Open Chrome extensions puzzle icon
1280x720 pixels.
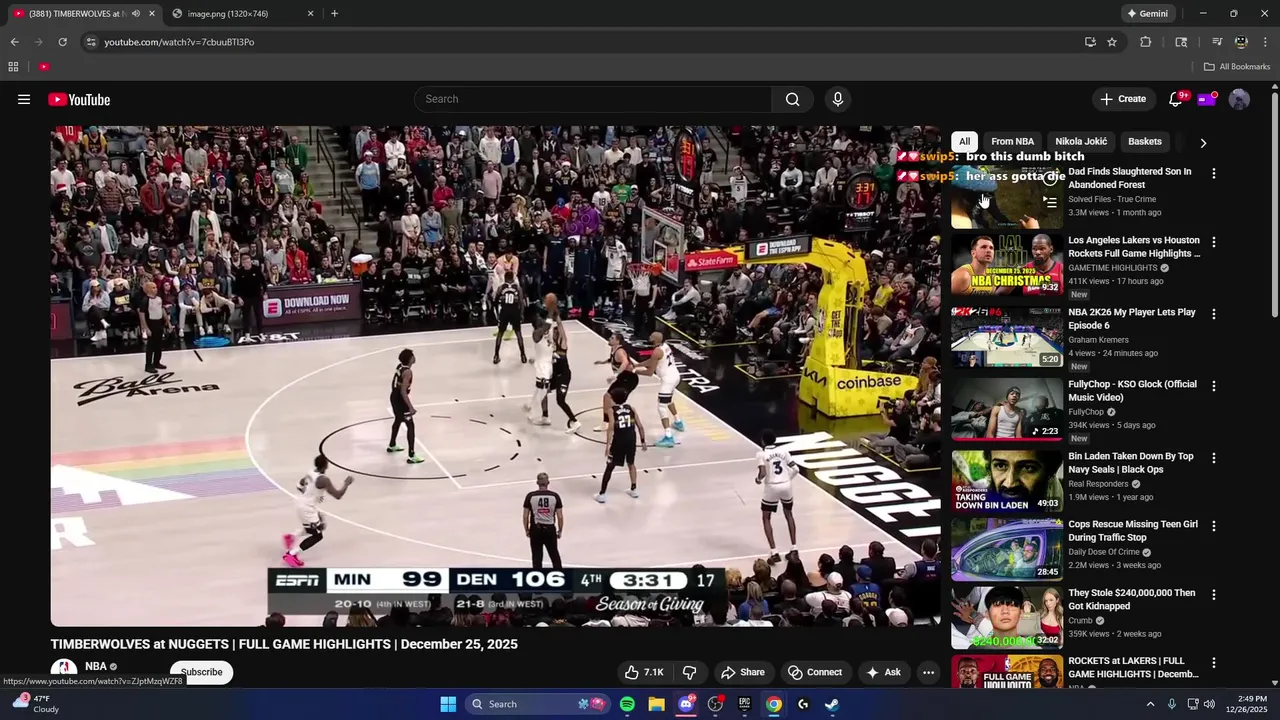(1146, 42)
